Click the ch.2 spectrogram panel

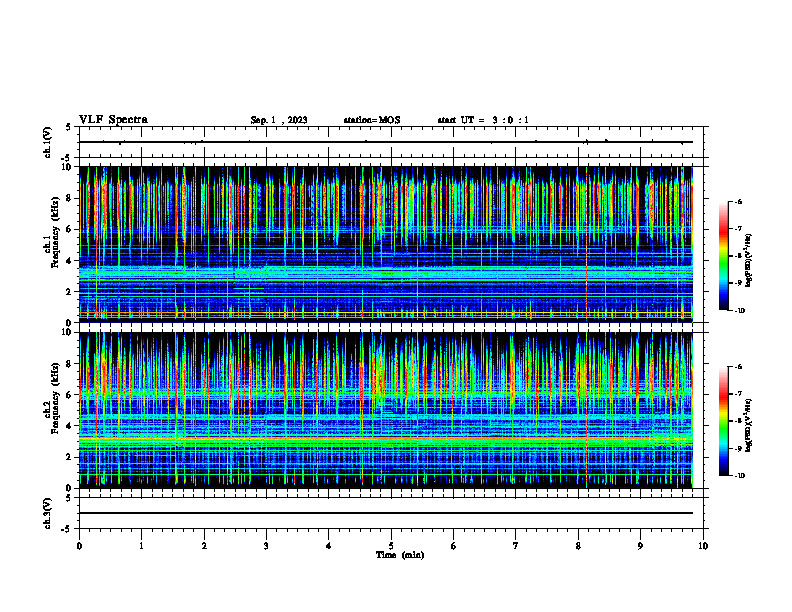(x=386, y=410)
